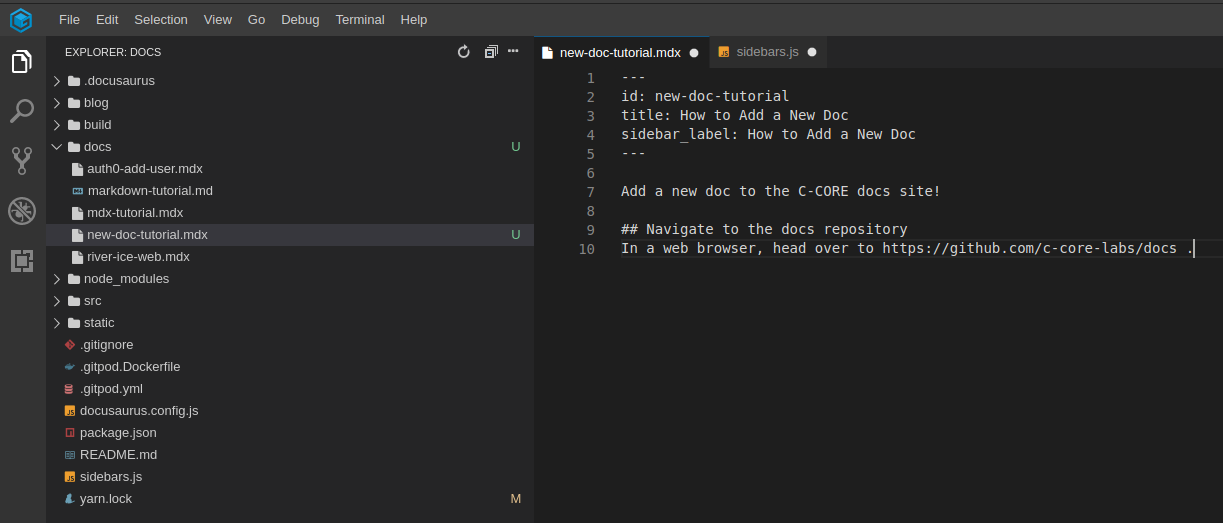
Task: Open the Explorer view in activity bar
Action: (x=22, y=62)
